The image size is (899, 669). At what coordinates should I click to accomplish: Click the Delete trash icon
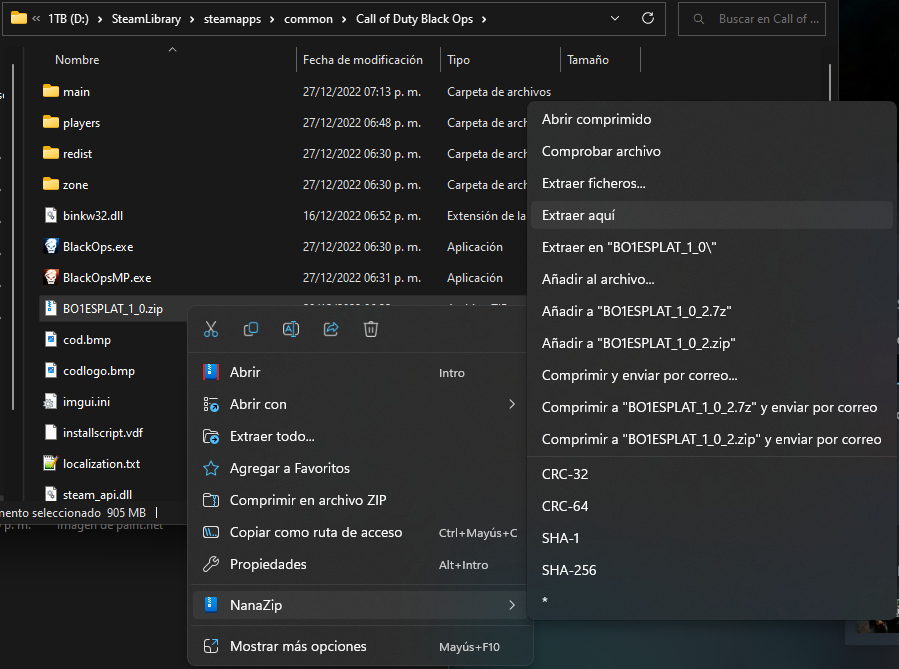(x=371, y=329)
